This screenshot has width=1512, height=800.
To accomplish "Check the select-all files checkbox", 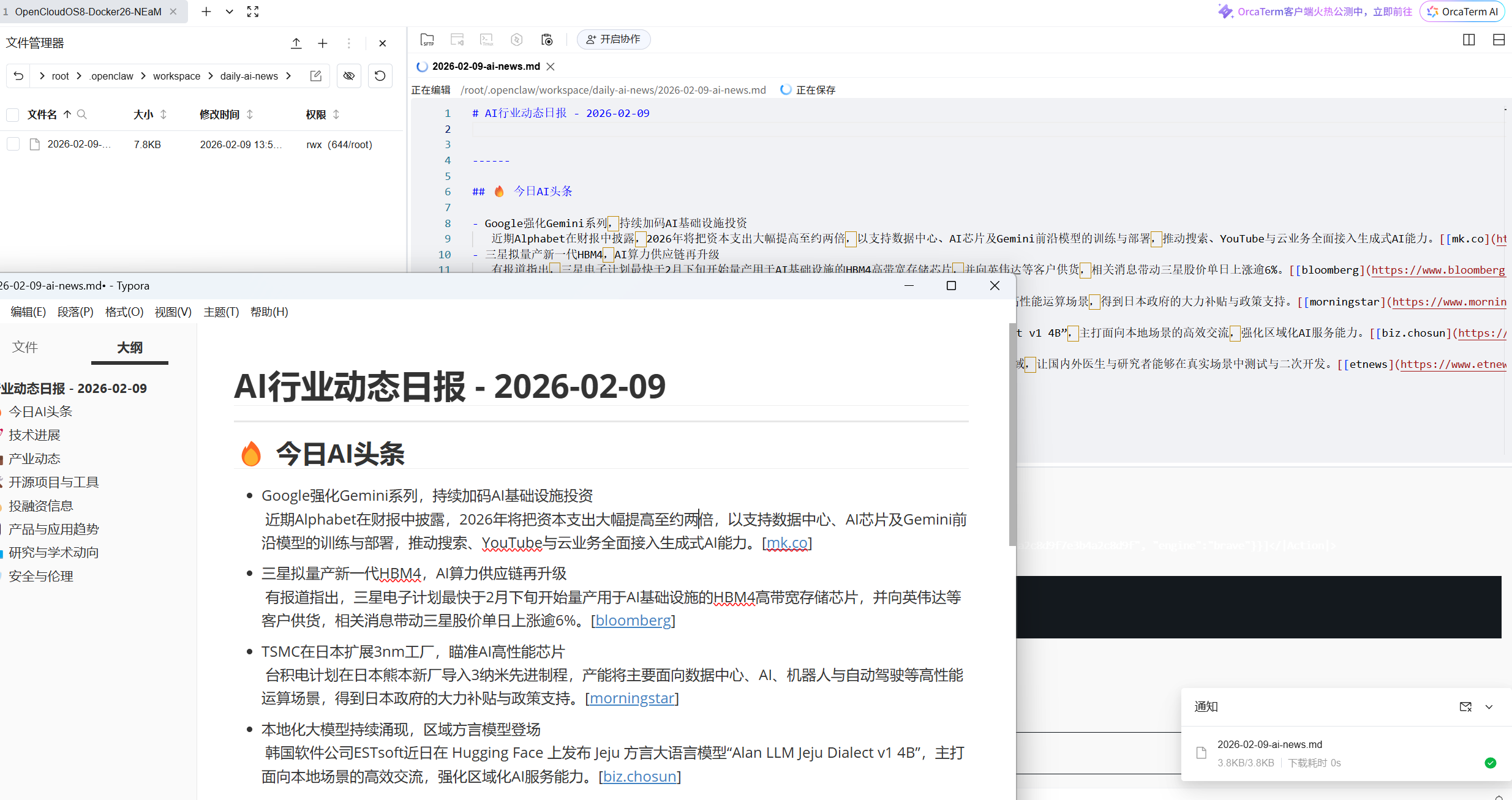I will tap(13, 114).
